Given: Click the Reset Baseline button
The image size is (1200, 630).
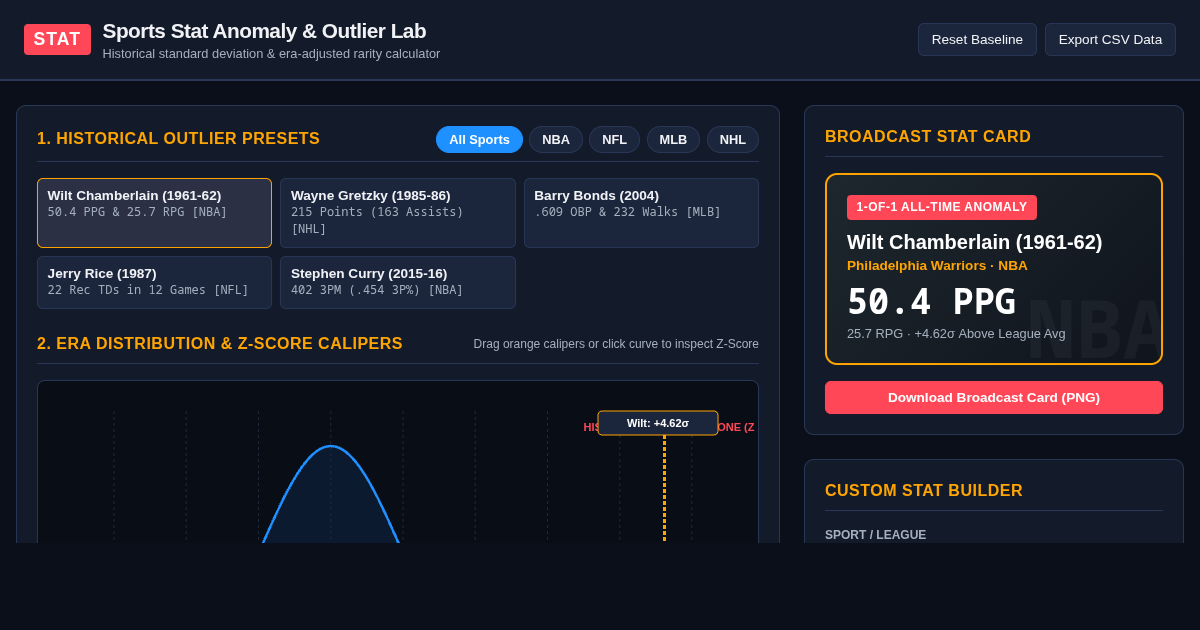Looking at the screenshot, I should point(977,39).
